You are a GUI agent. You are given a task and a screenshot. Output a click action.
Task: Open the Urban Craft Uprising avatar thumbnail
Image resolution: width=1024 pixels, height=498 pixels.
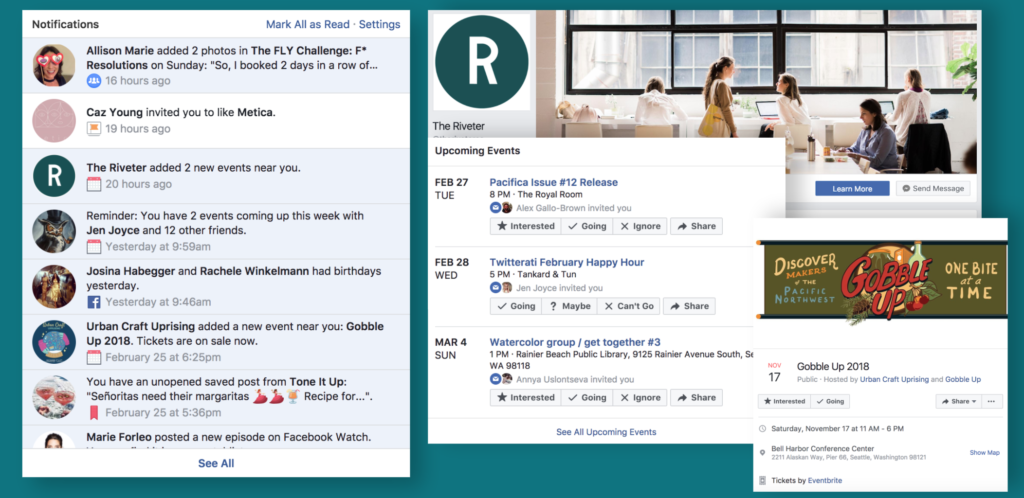(x=54, y=342)
